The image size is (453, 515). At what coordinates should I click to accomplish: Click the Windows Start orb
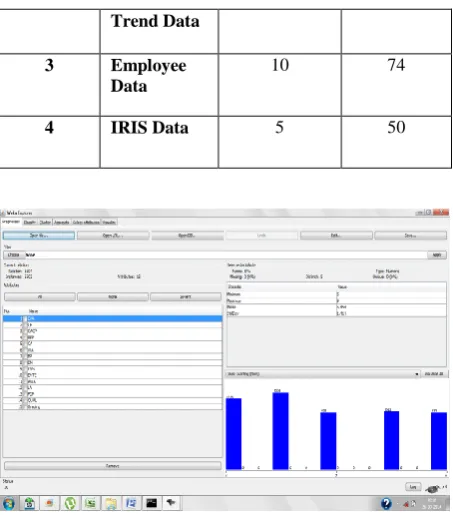click(x=9, y=503)
